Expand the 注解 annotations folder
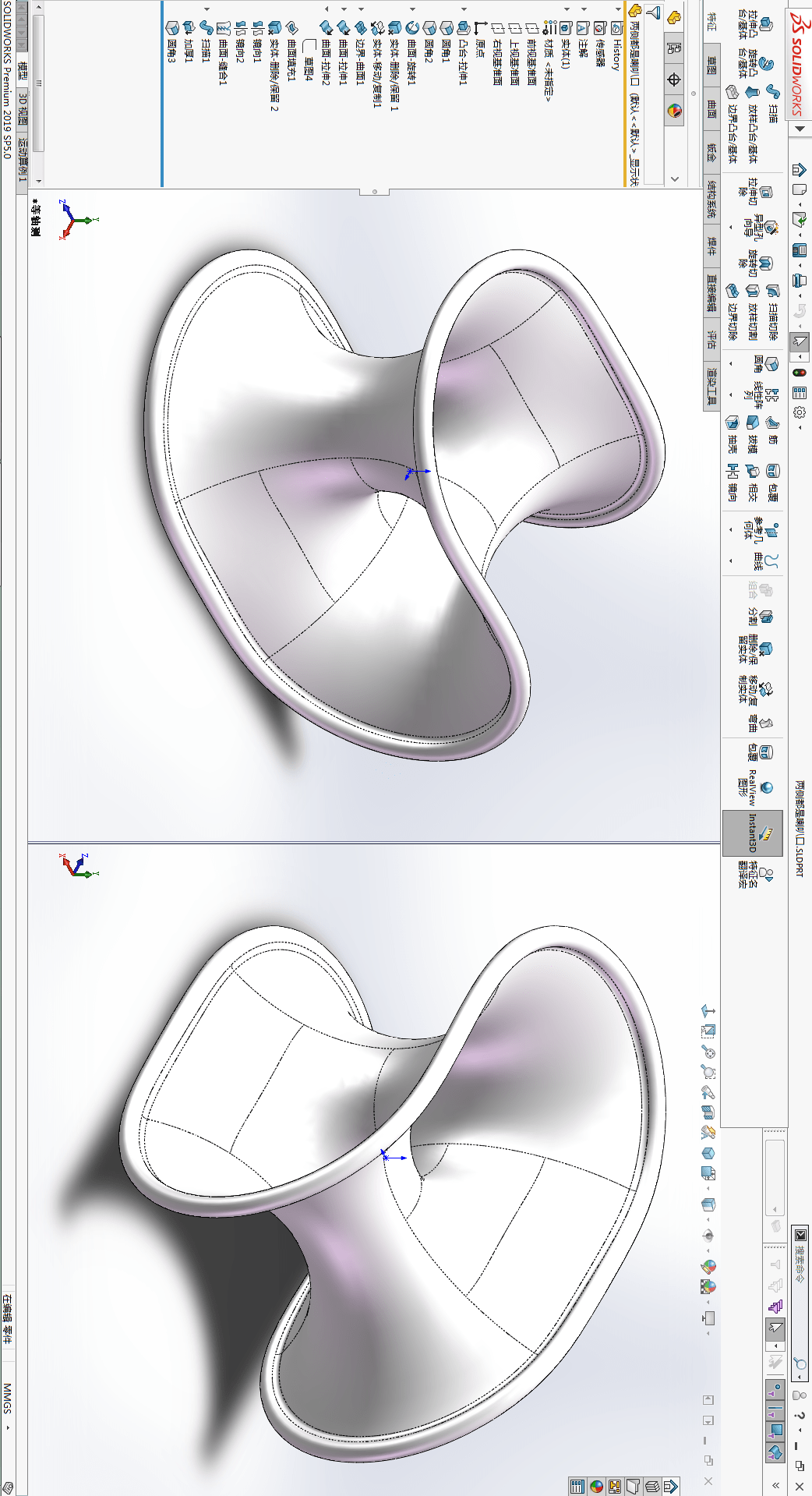The height and width of the screenshot is (1496, 812). click(584, 9)
